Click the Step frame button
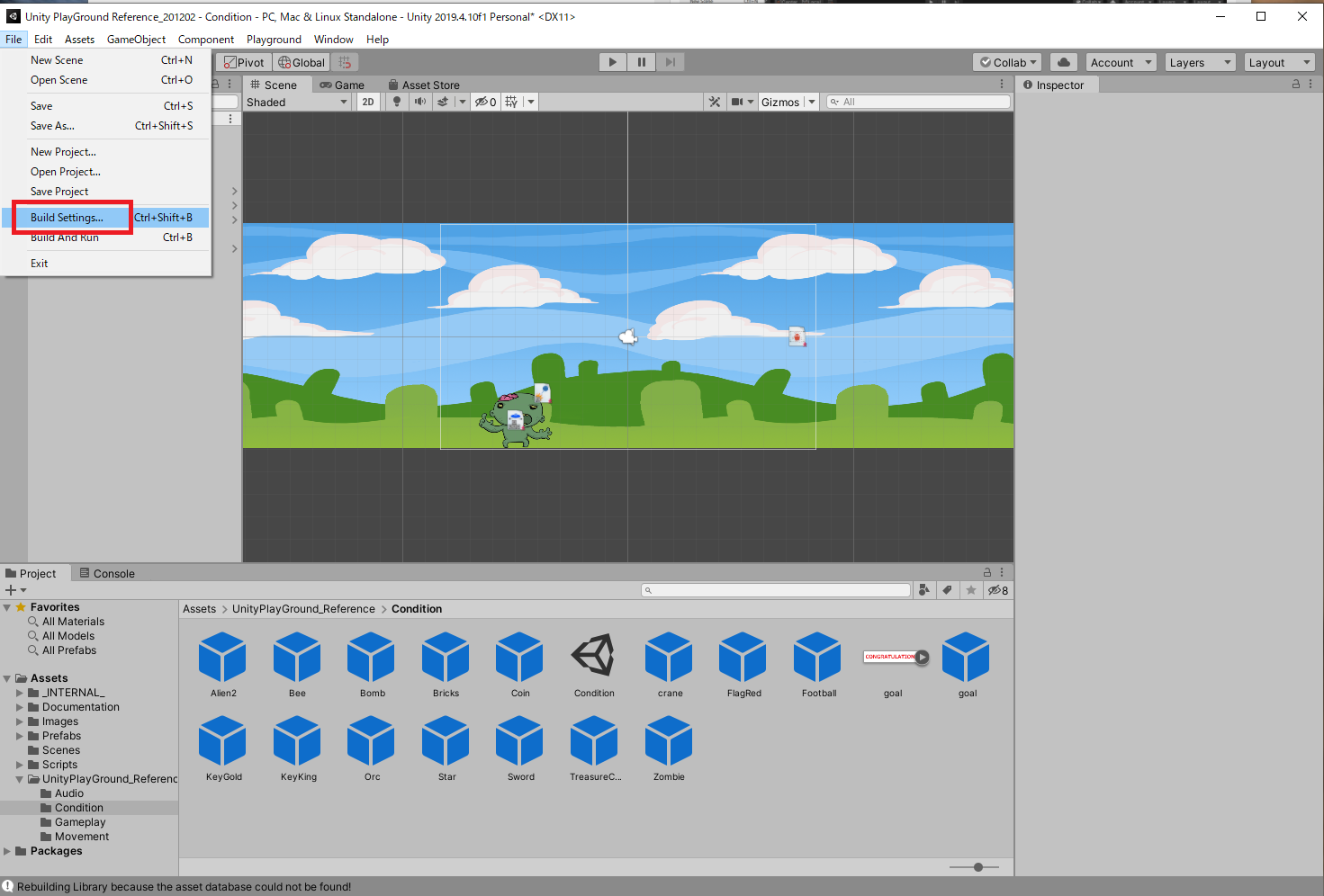Image resolution: width=1324 pixels, height=896 pixels. (x=670, y=62)
